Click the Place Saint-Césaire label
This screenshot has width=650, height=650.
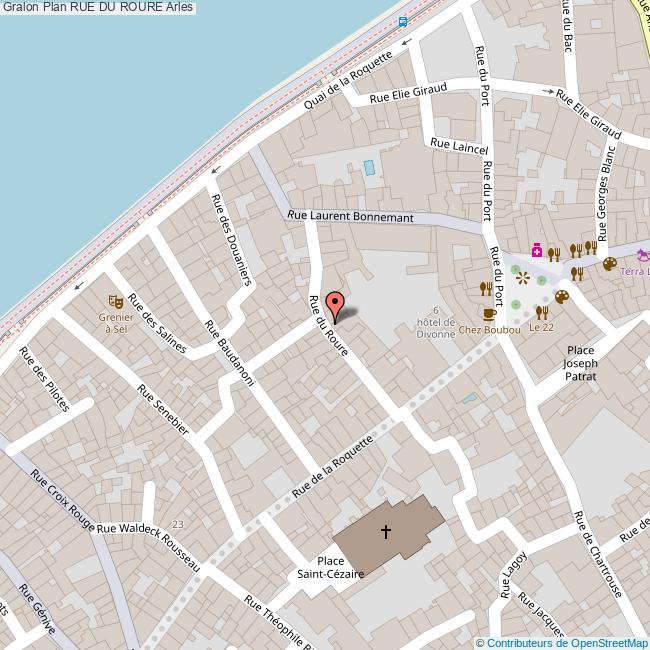[x=327, y=567]
